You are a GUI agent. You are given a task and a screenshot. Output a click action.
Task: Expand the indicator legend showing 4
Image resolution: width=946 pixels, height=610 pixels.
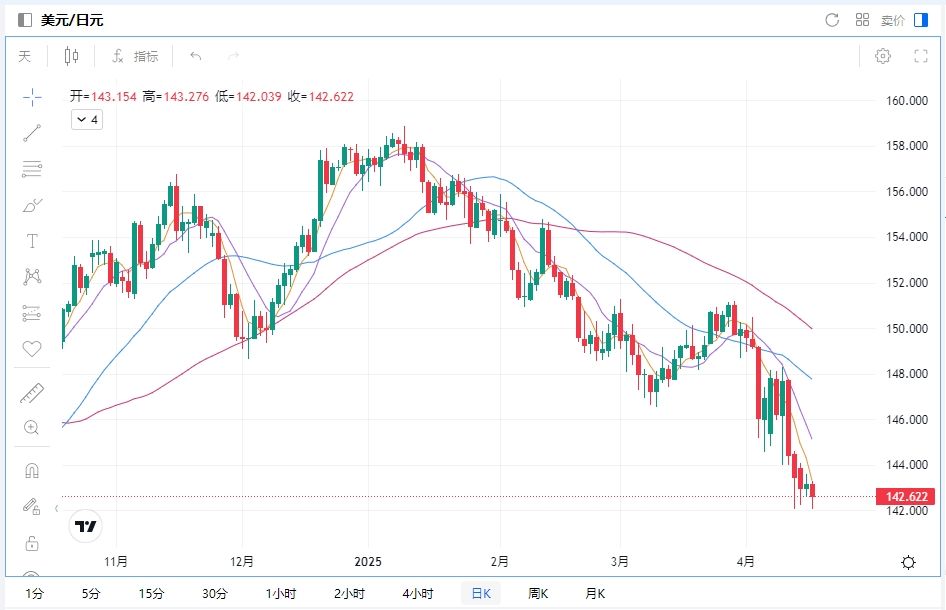pos(86,120)
